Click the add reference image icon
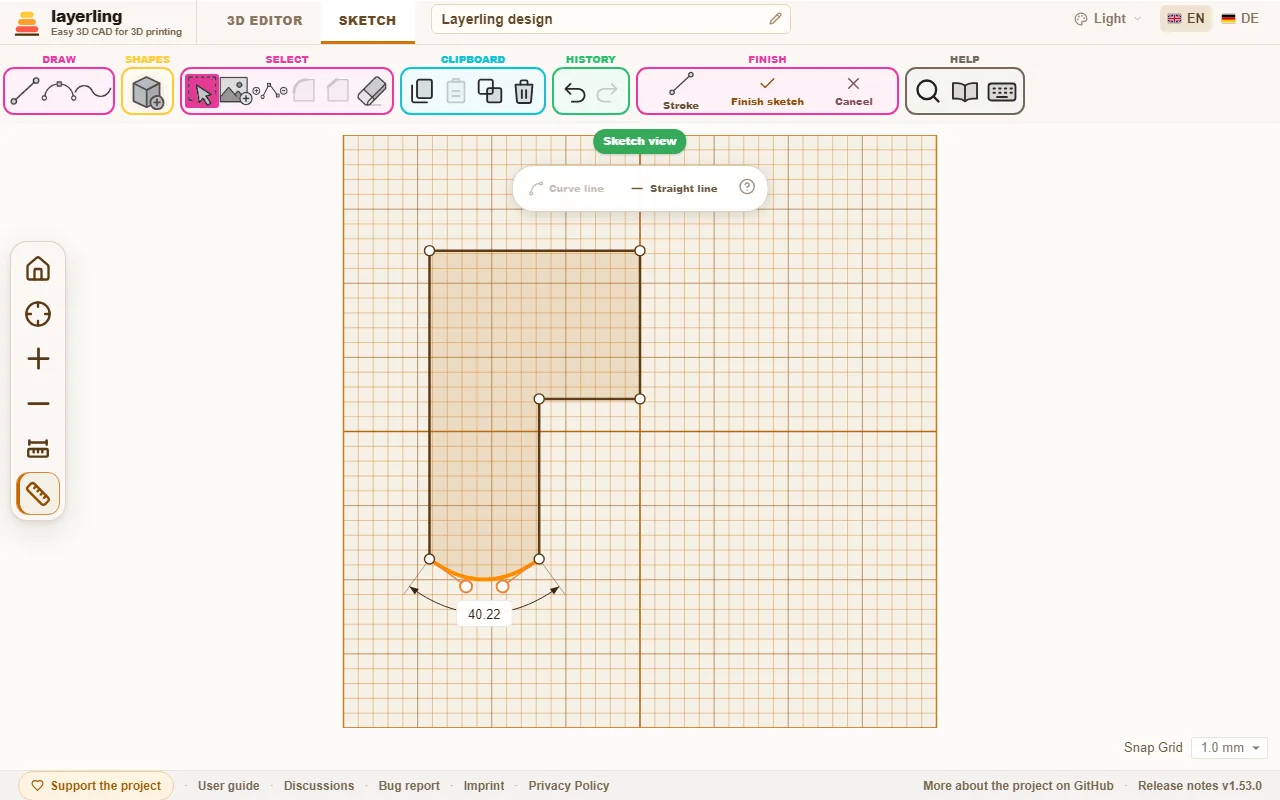Screen dimensions: 1280x800 (x=236, y=92)
